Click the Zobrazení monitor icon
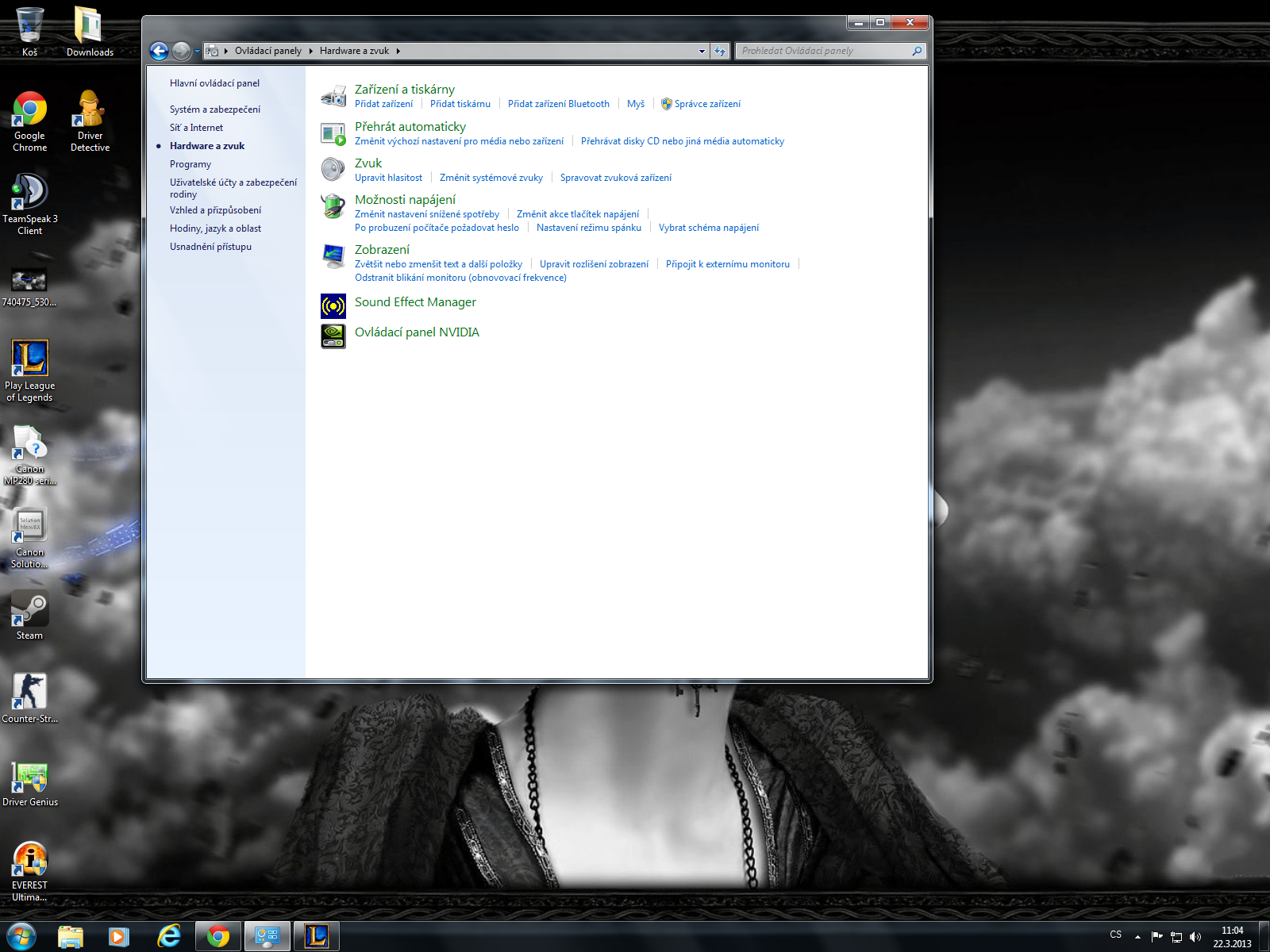The width and height of the screenshot is (1270, 952). pyautogui.click(x=333, y=255)
